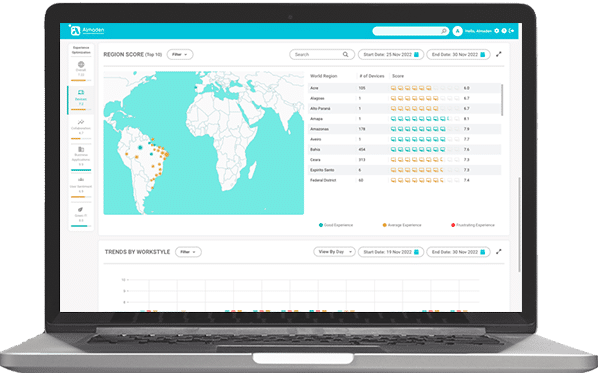Click the settings gear in the header

[497, 31]
